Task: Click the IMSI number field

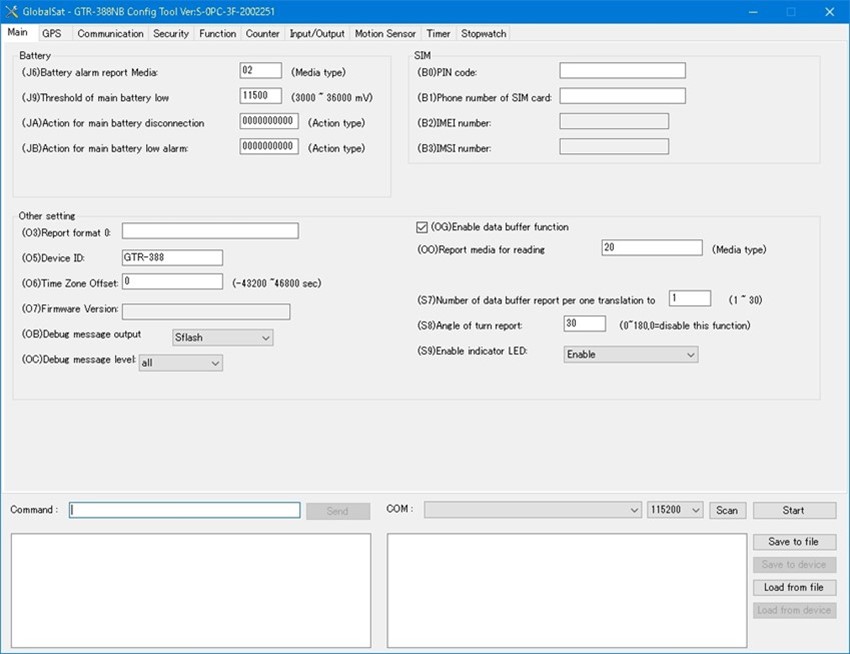Action: tap(614, 146)
